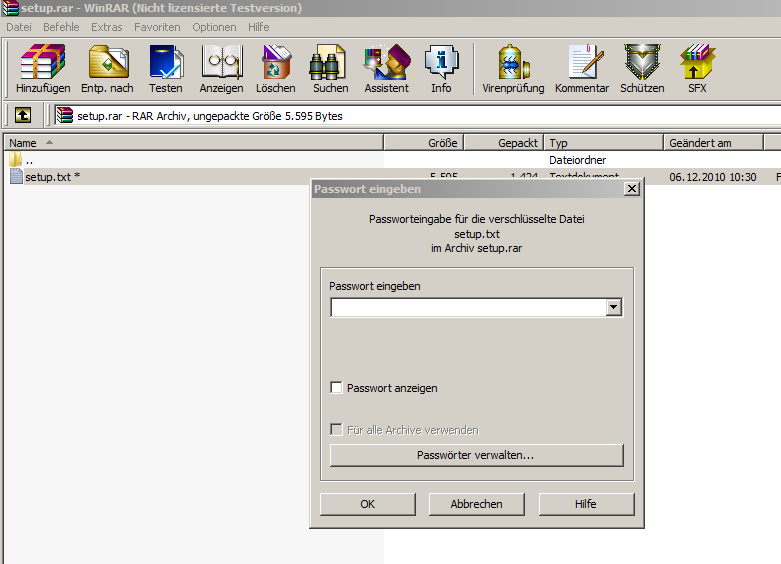Close the Passwort eingeben dialog

tap(632, 189)
